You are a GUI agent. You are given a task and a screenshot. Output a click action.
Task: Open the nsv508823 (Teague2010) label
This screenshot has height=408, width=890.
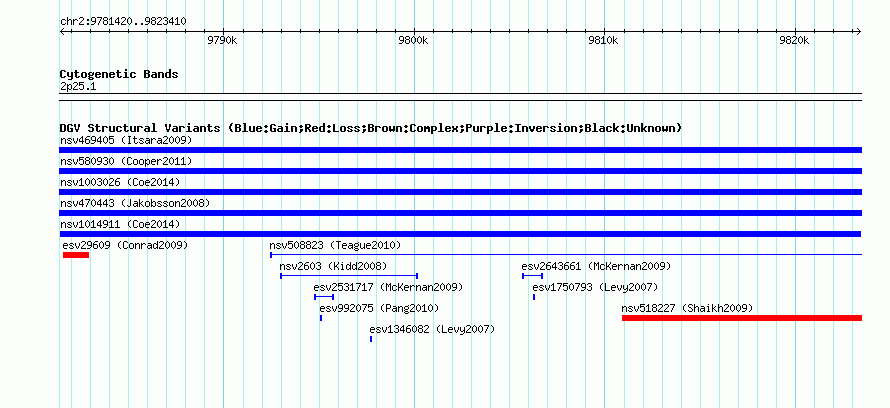[335, 246]
